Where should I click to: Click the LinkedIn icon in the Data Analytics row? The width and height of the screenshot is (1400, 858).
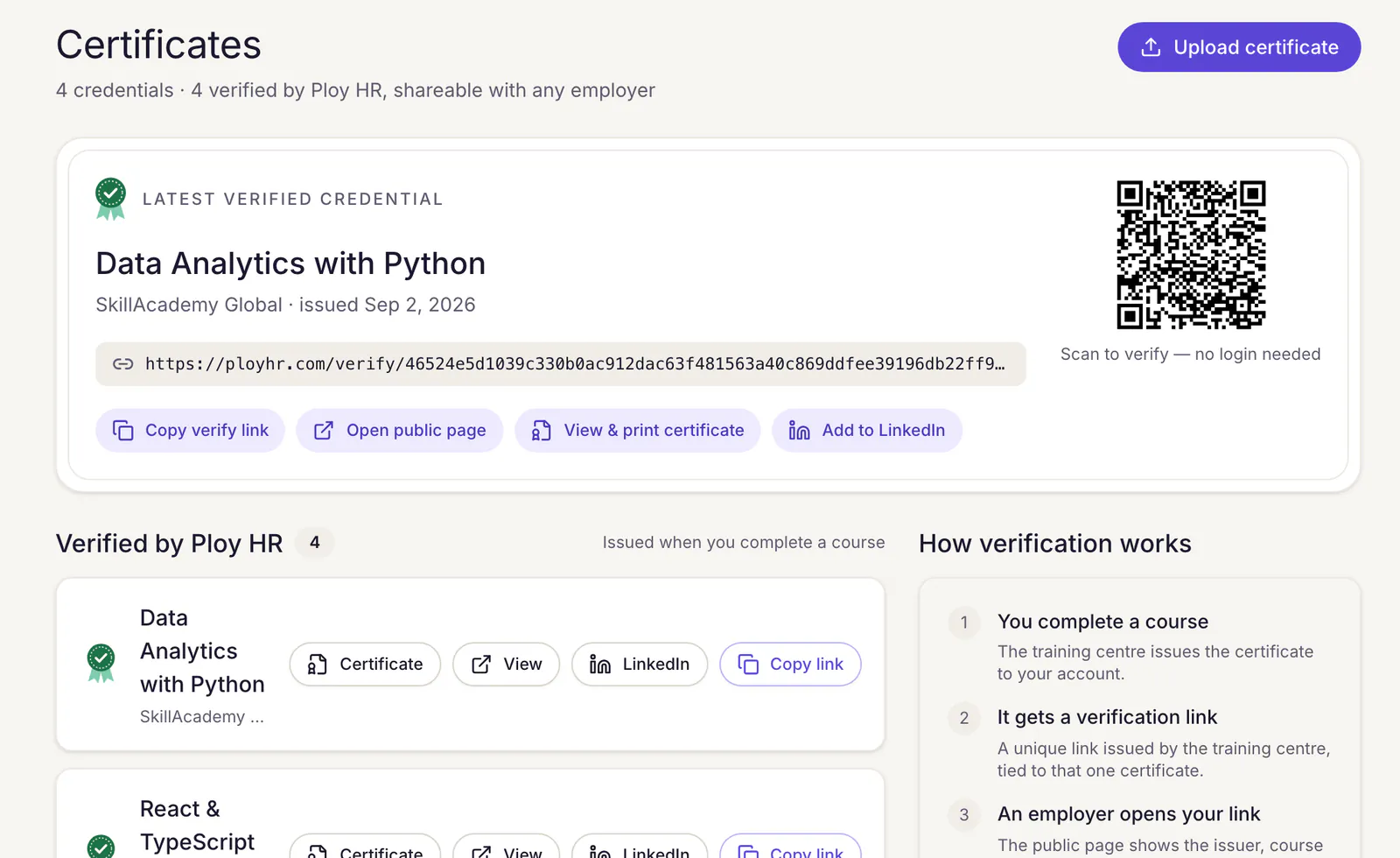[600, 665]
